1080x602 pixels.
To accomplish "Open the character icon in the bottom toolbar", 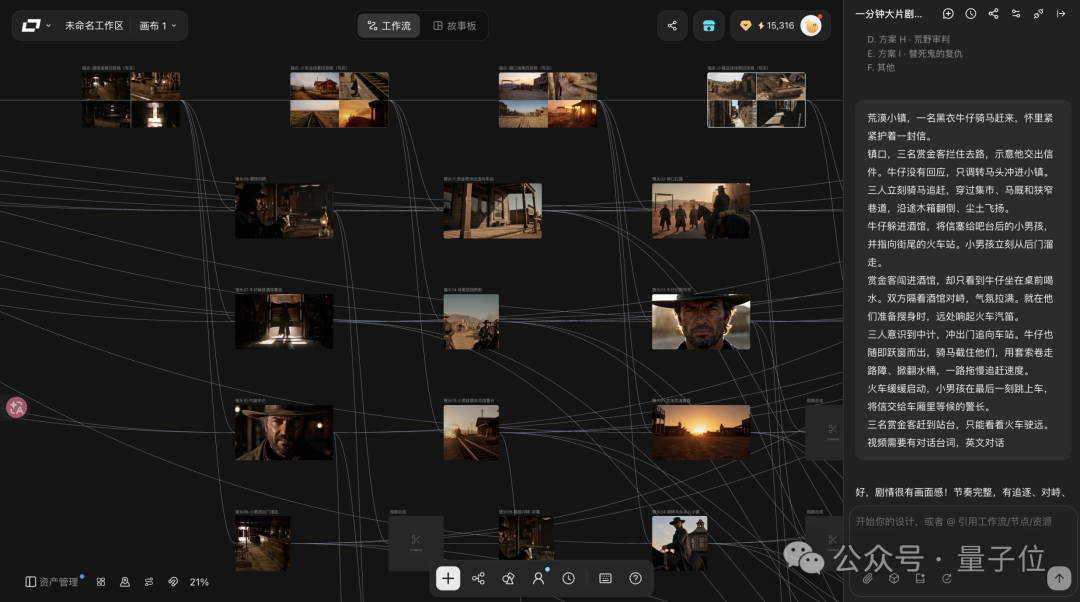I will pos(539,579).
